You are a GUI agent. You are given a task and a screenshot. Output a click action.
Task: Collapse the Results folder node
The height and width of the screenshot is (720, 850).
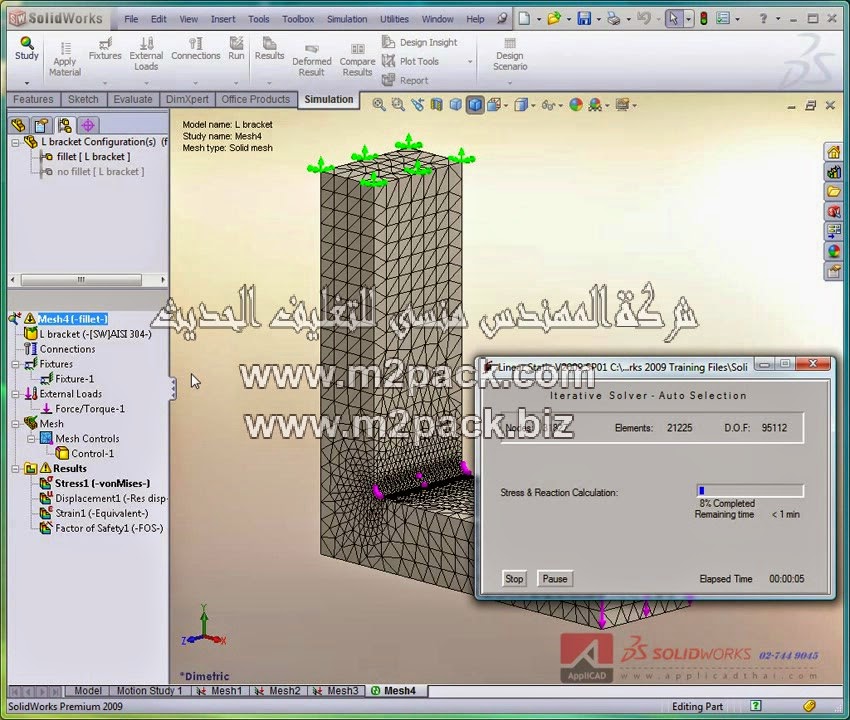(16, 468)
